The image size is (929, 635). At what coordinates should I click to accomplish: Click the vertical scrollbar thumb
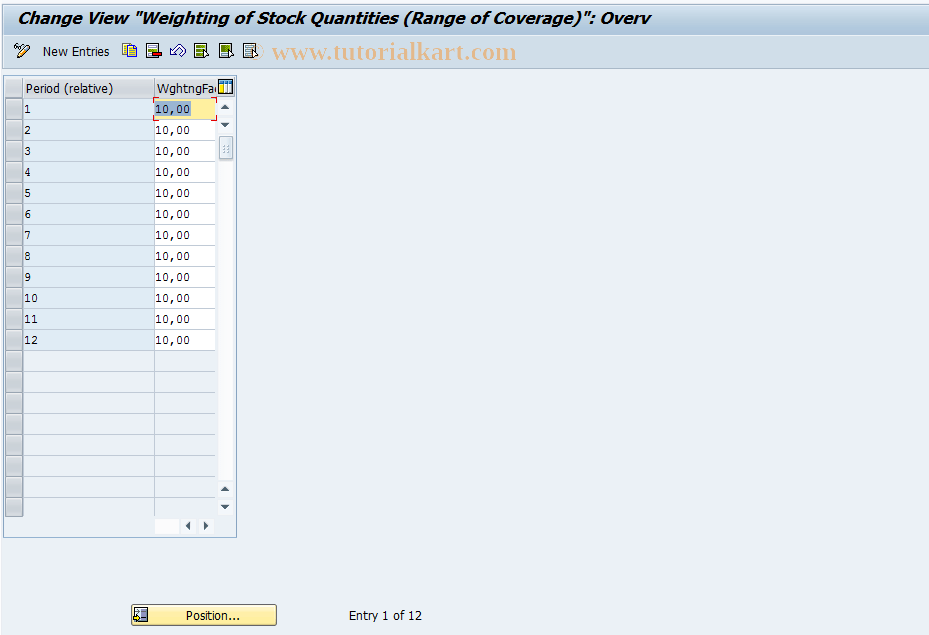(224, 147)
